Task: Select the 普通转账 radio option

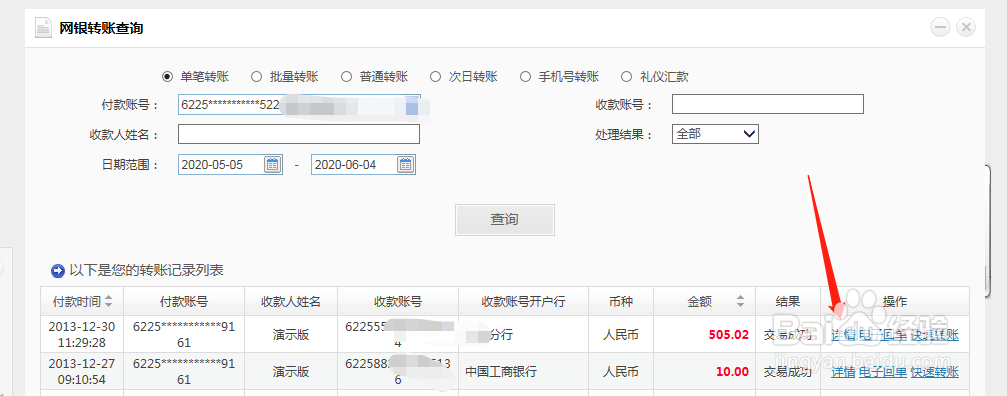Action: pos(346,77)
